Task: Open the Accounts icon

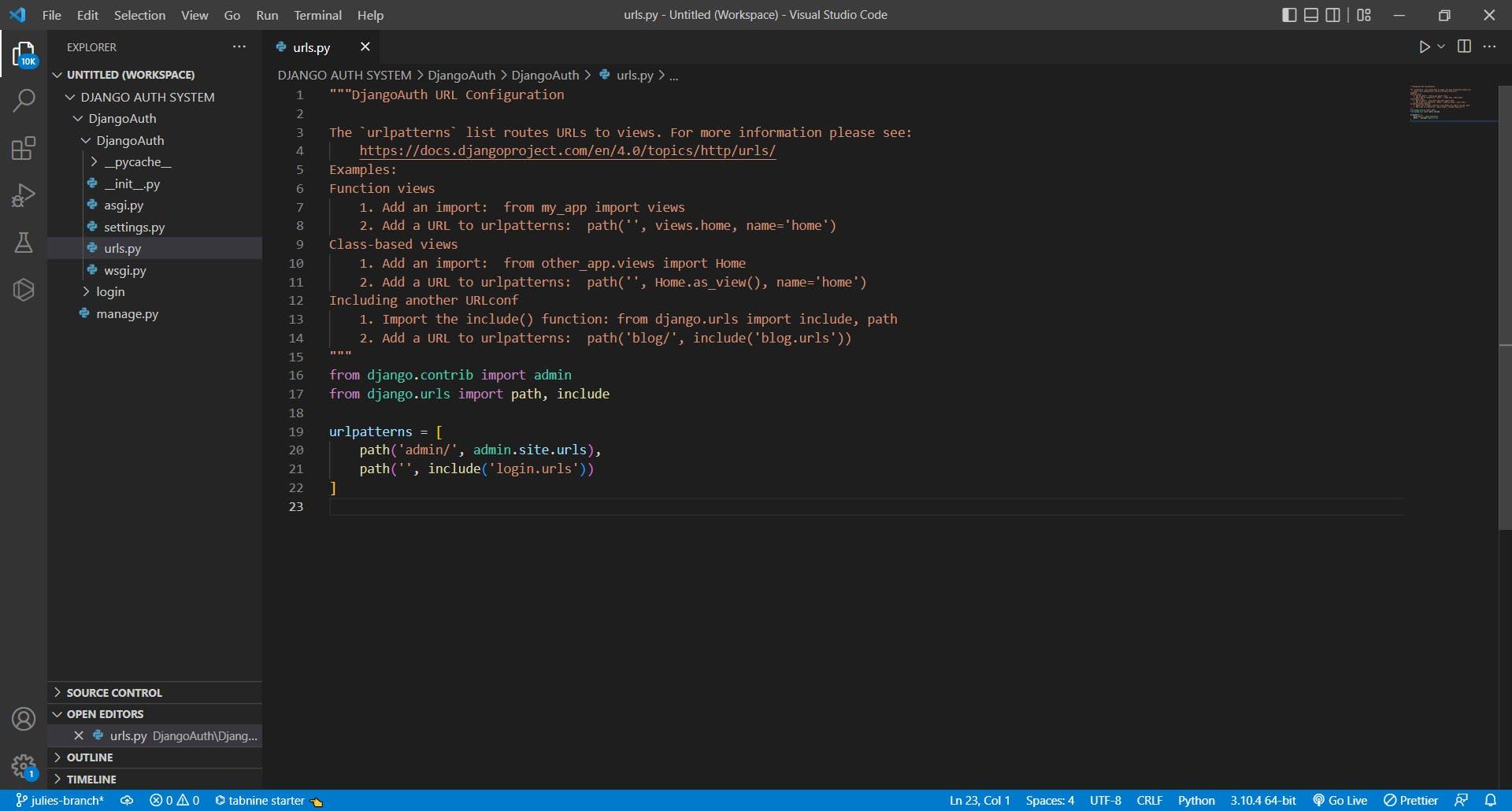Action: pyautogui.click(x=24, y=719)
